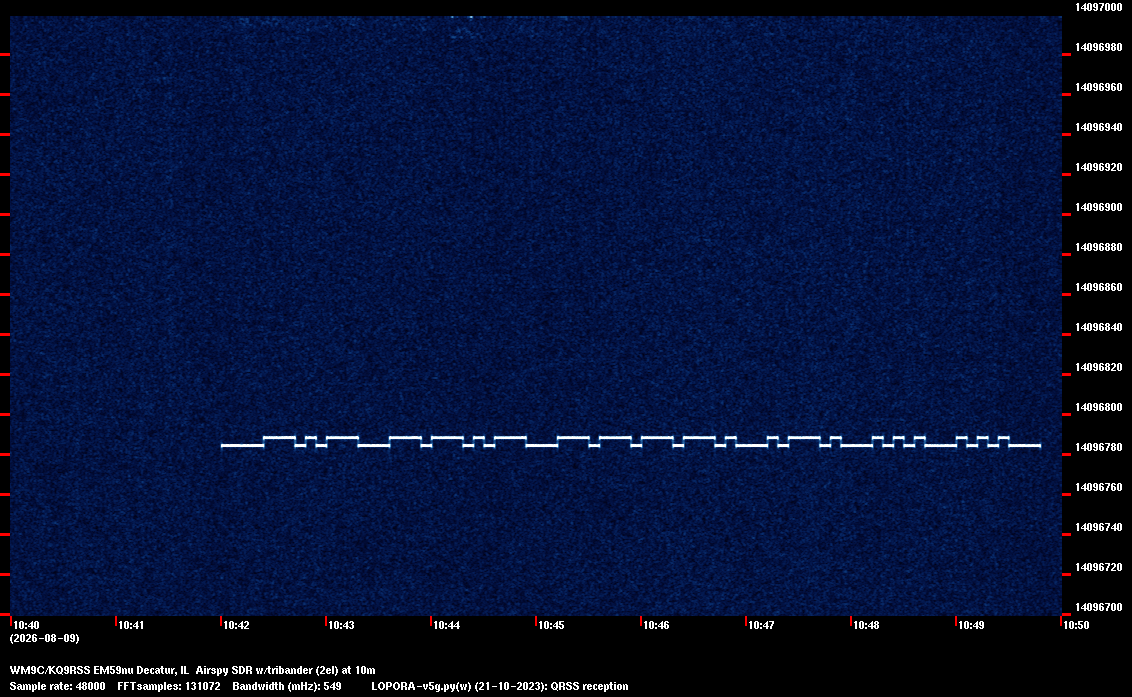The height and width of the screenshot is (697, 1132).
Task: Click the 14096860 frequency label
Action: (x=1098, y=287)
